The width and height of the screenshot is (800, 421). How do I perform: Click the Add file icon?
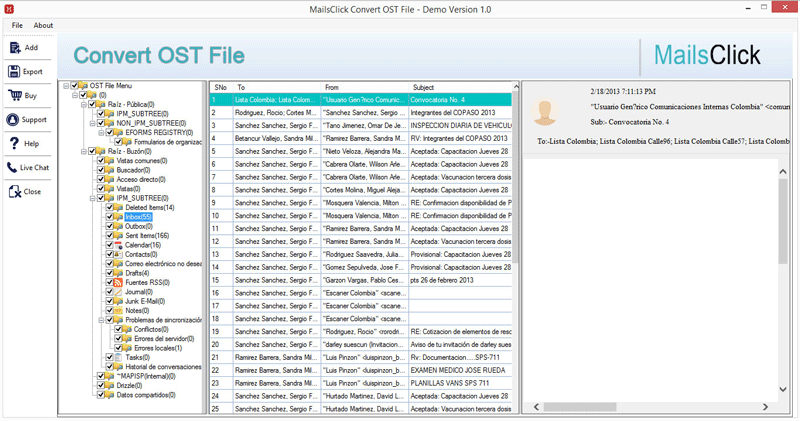[x=15, y=47]
